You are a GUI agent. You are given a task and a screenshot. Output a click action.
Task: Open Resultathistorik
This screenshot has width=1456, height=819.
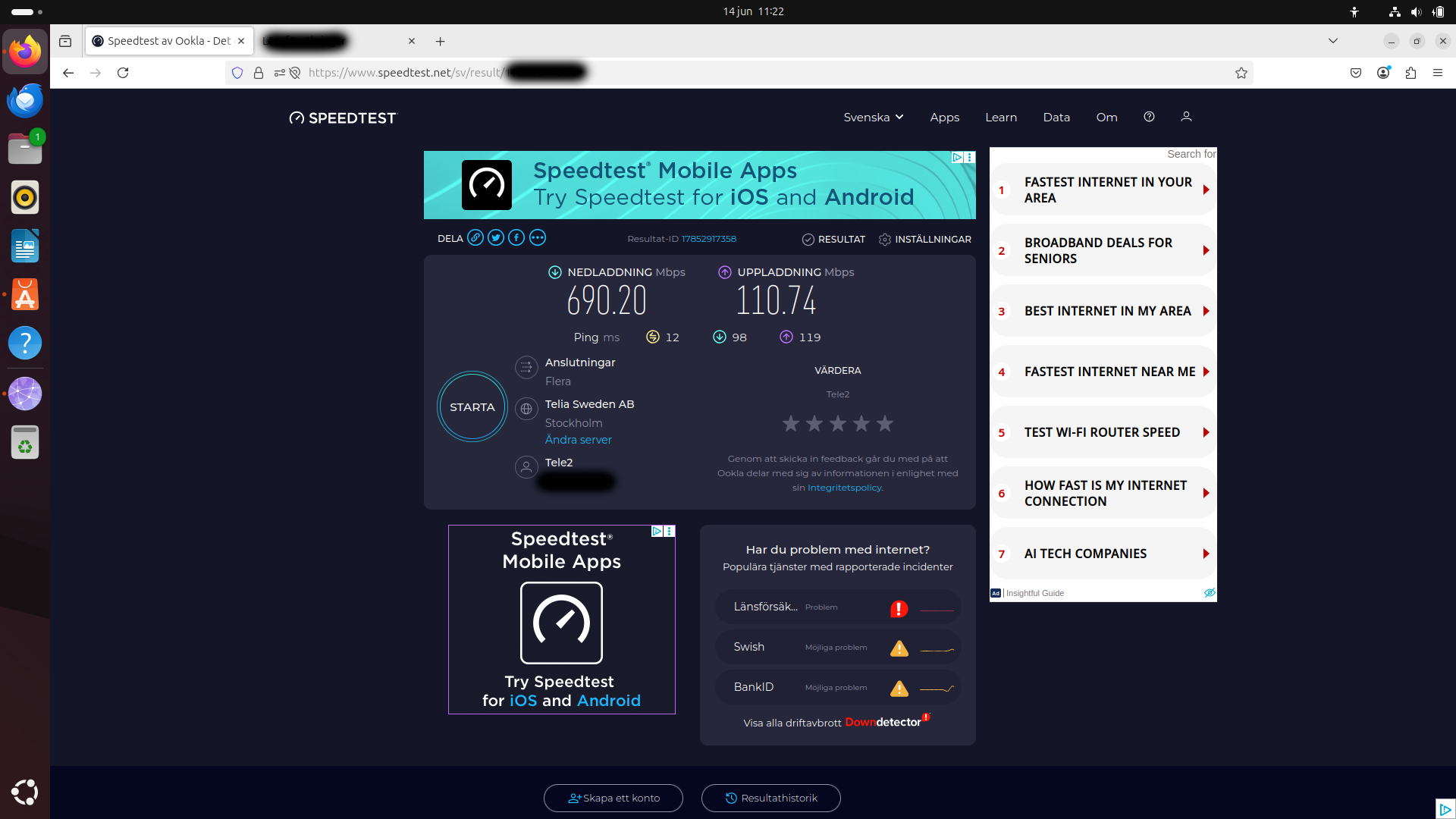[771, 798]
